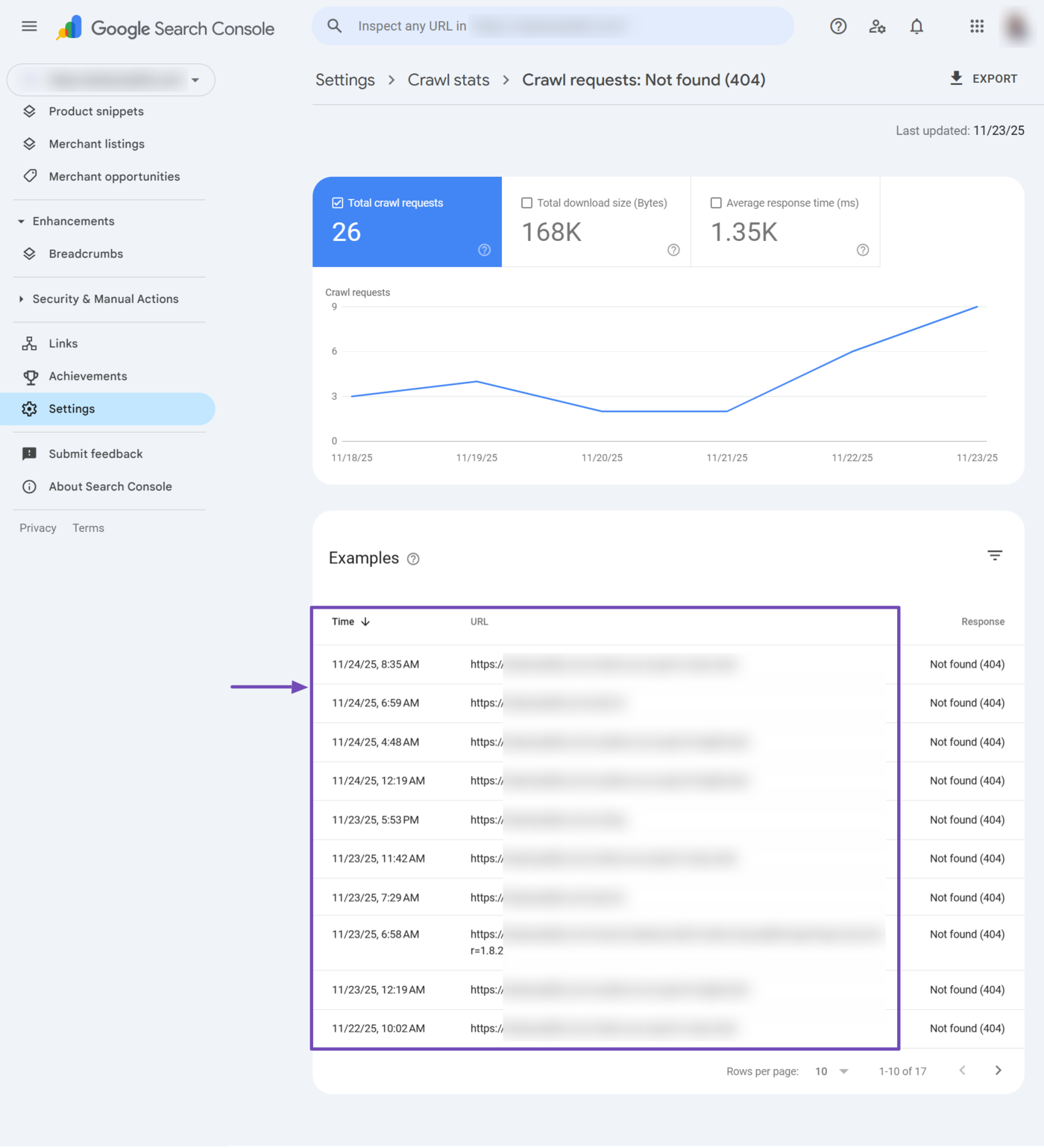Open the filter icon on the Examples panel
Viewport: 1044px width, 1148px height.
(x=996, y=555)
